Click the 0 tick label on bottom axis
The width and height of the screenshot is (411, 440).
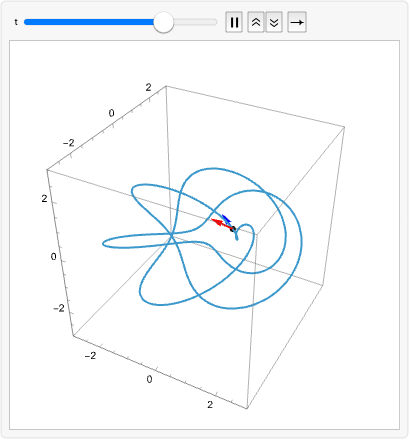point(149,379)
